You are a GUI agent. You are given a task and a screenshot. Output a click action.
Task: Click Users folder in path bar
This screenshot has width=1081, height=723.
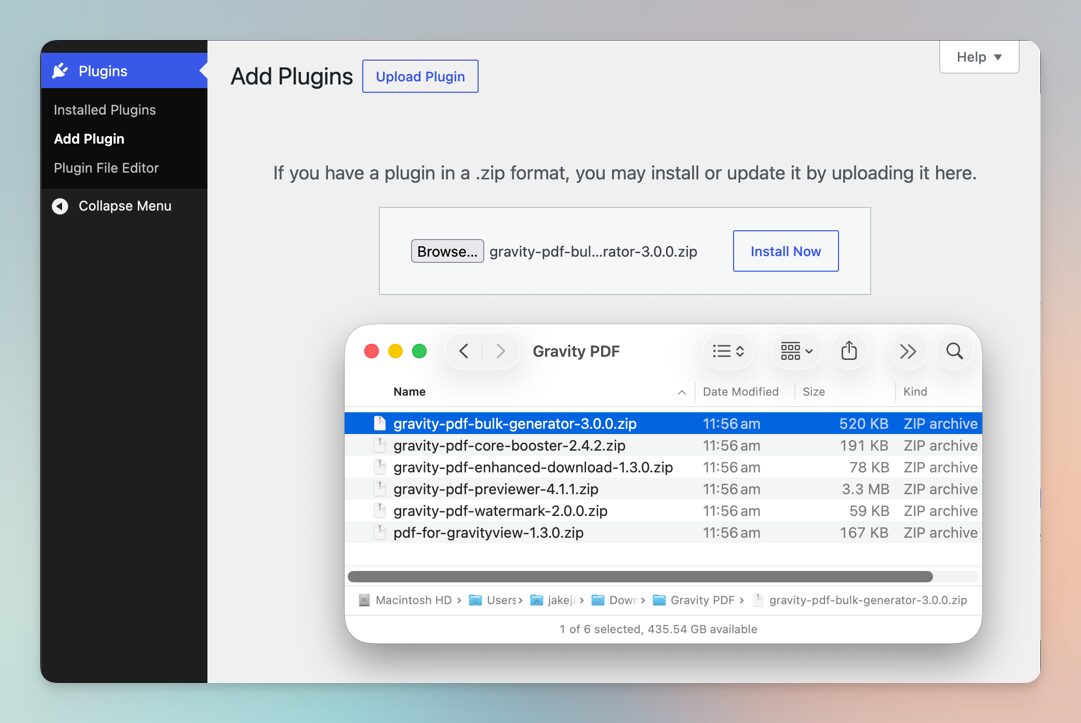pos(492,600)
